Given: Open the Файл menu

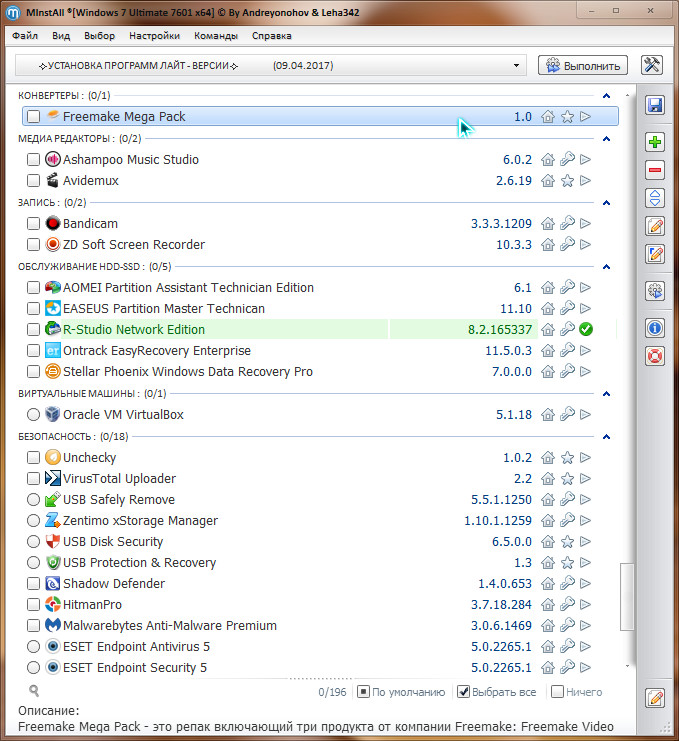Looking at the screenshot, I should [25, 36].
